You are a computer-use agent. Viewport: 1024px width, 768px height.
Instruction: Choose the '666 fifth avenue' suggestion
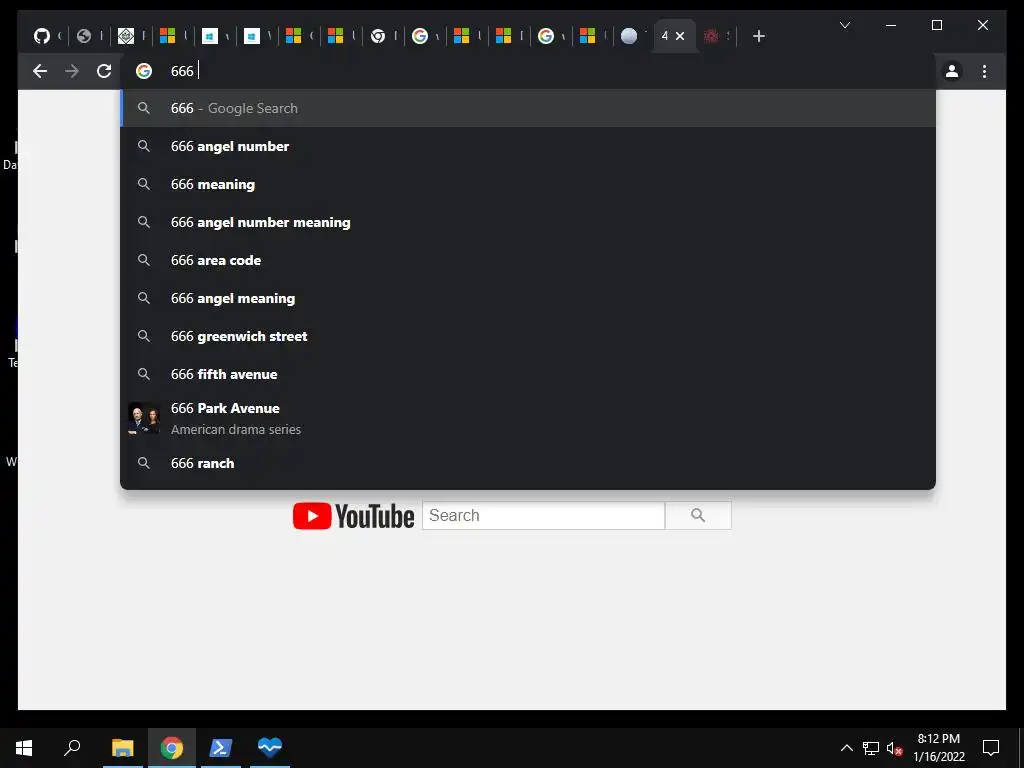[528, 374]
